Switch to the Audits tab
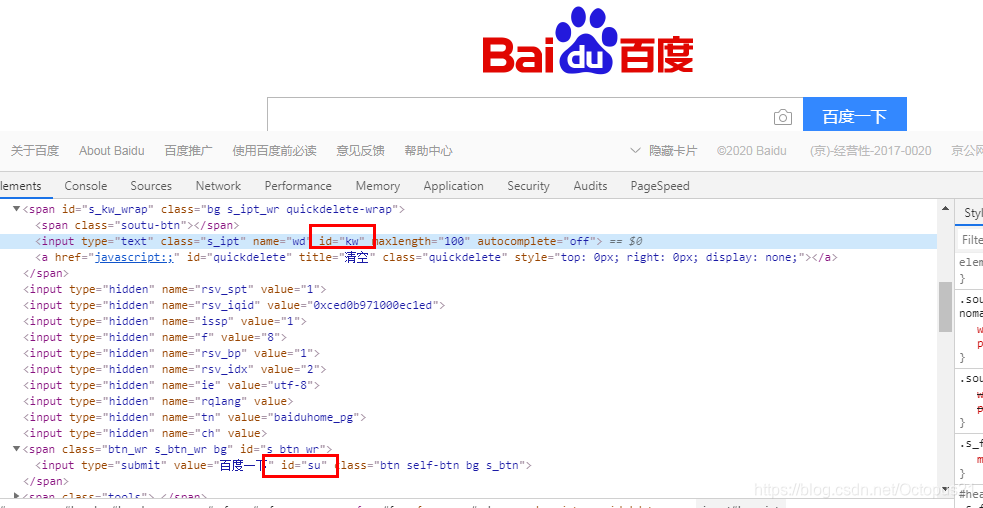 [591, 186]
